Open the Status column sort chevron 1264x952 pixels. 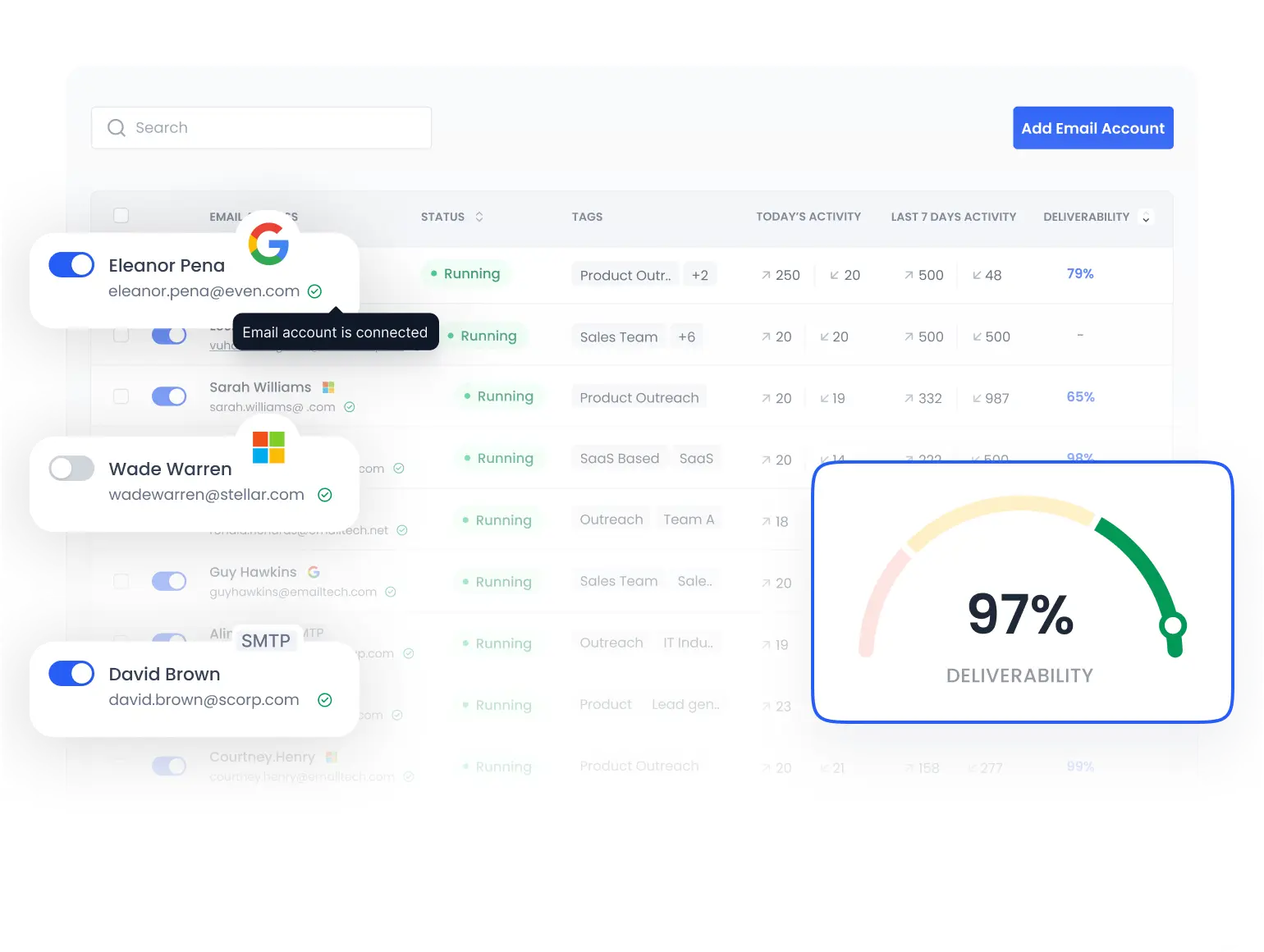click(x=480, y=217)
